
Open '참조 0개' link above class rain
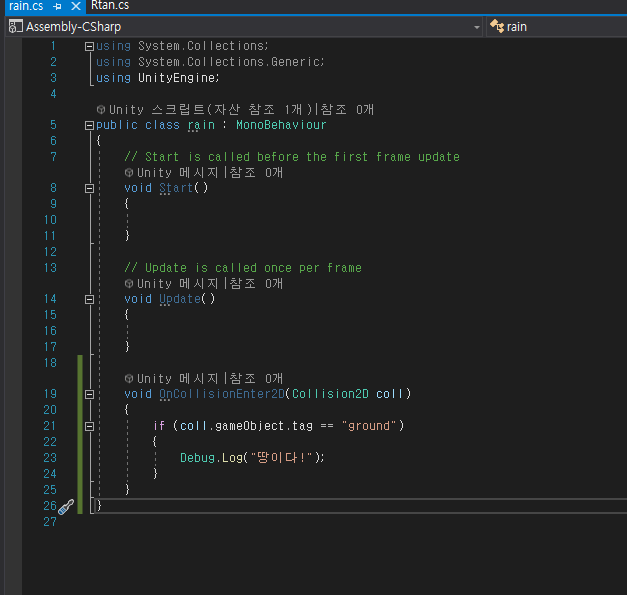point(347,109)
